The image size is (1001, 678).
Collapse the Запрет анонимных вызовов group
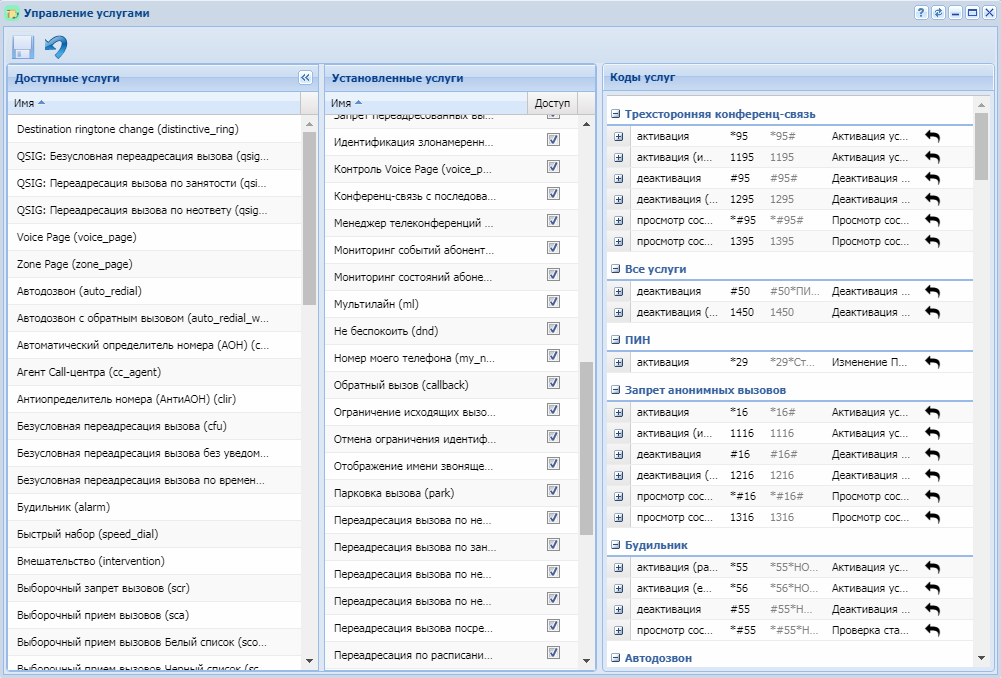616,390
